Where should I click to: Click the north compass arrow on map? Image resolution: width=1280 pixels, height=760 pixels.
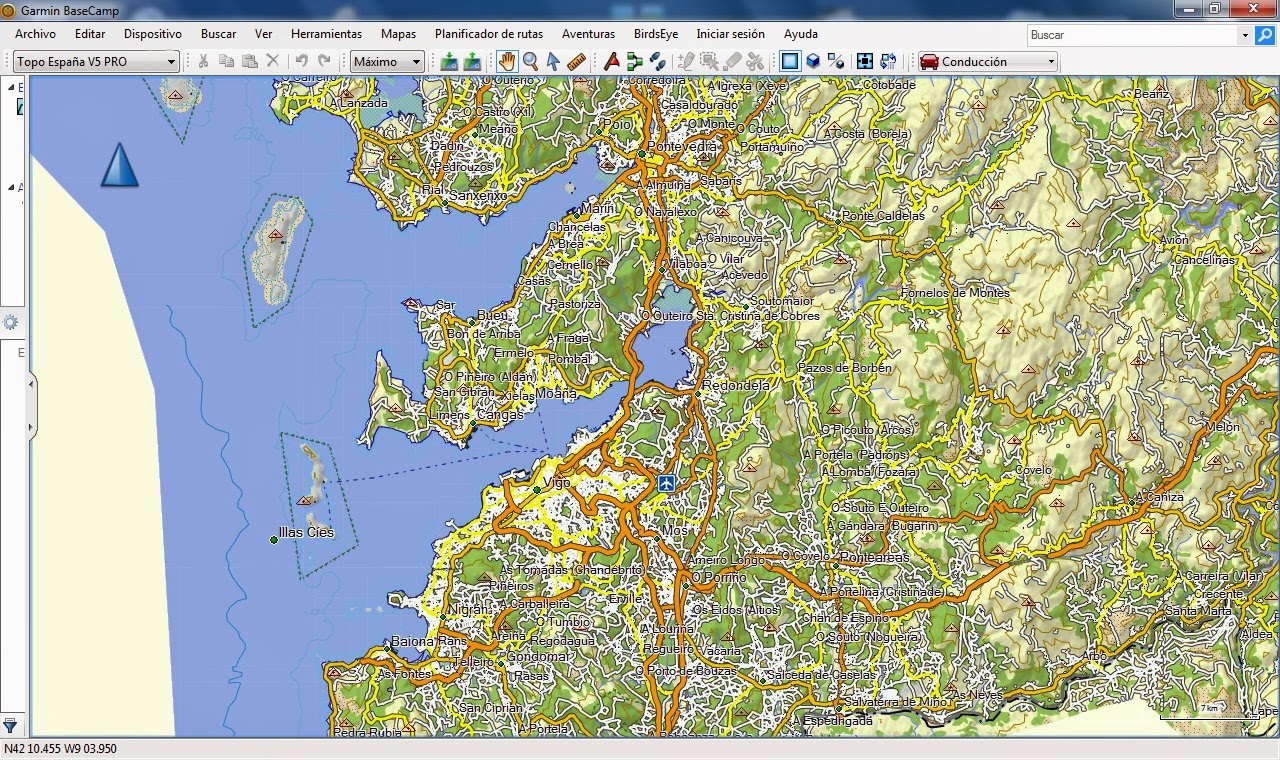[x=119, y=164]
